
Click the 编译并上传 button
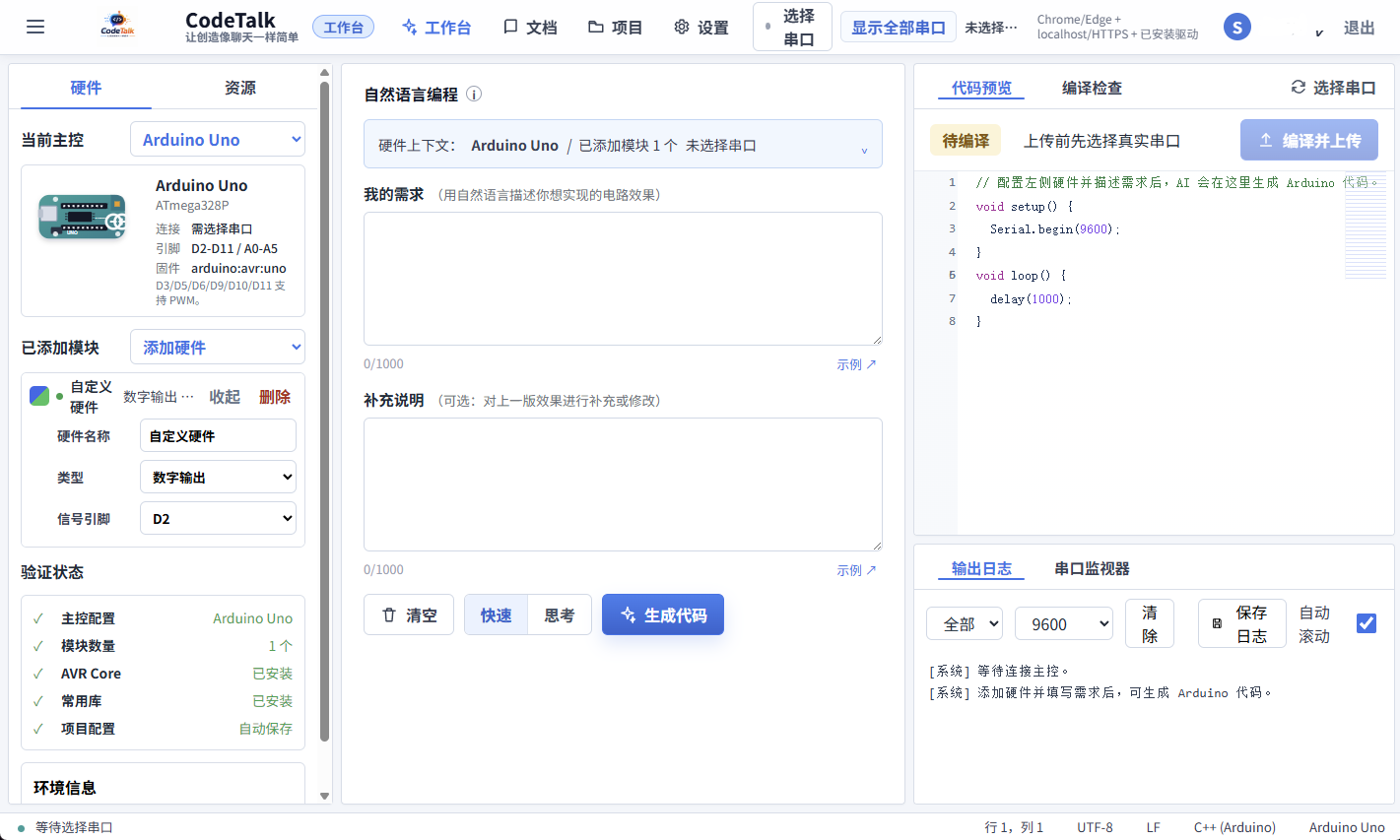pos(1308,141)
